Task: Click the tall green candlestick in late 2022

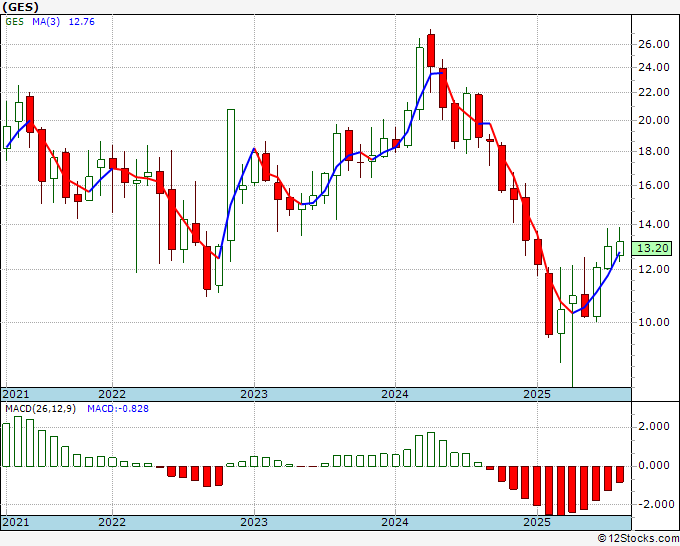Action: (231, 175)
